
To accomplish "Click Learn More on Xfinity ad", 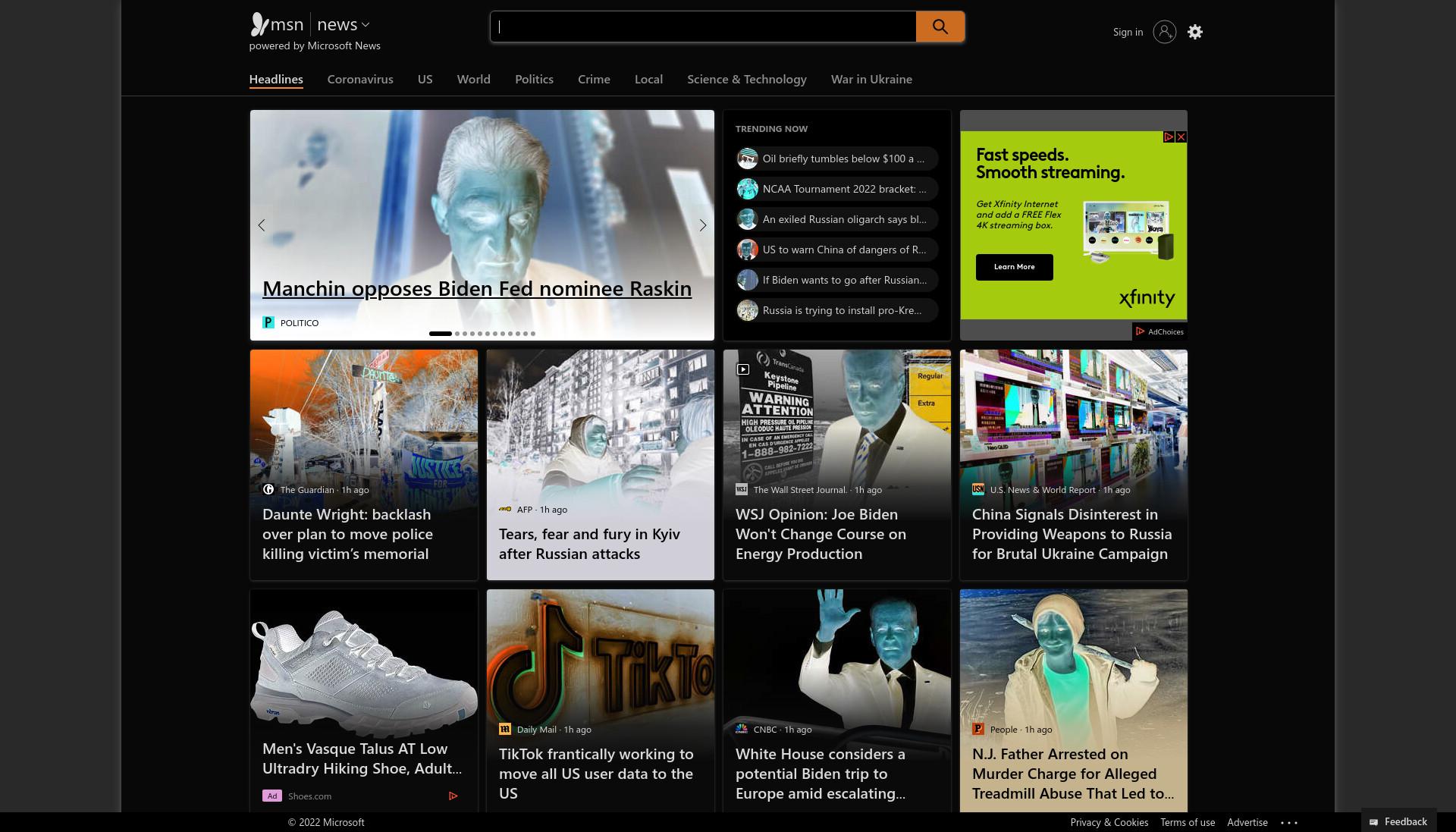I will coord(1014,267).
